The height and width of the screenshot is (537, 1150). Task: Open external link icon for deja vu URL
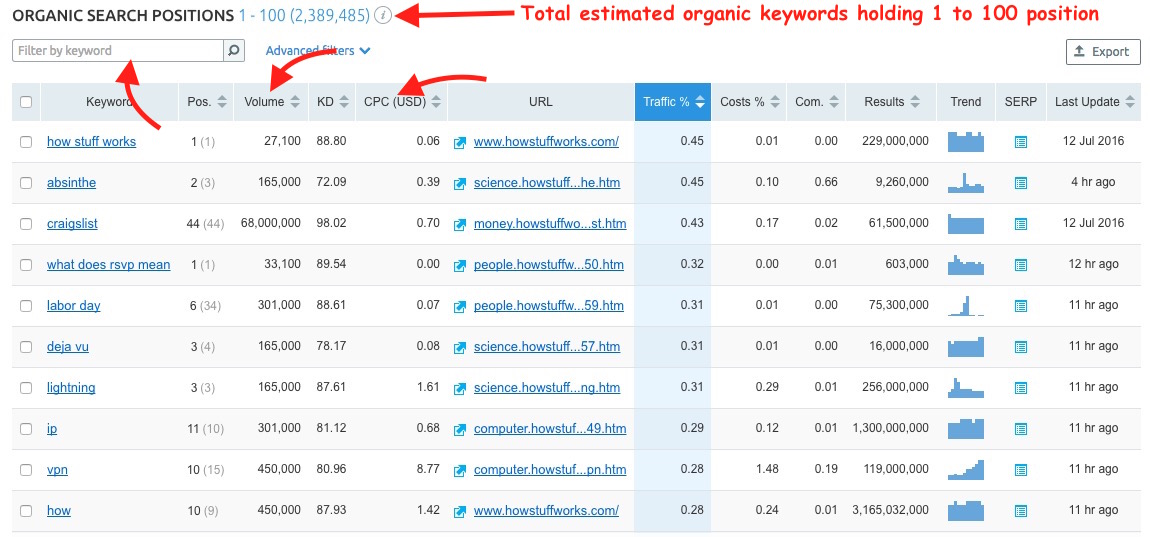[x=460, y=347]
